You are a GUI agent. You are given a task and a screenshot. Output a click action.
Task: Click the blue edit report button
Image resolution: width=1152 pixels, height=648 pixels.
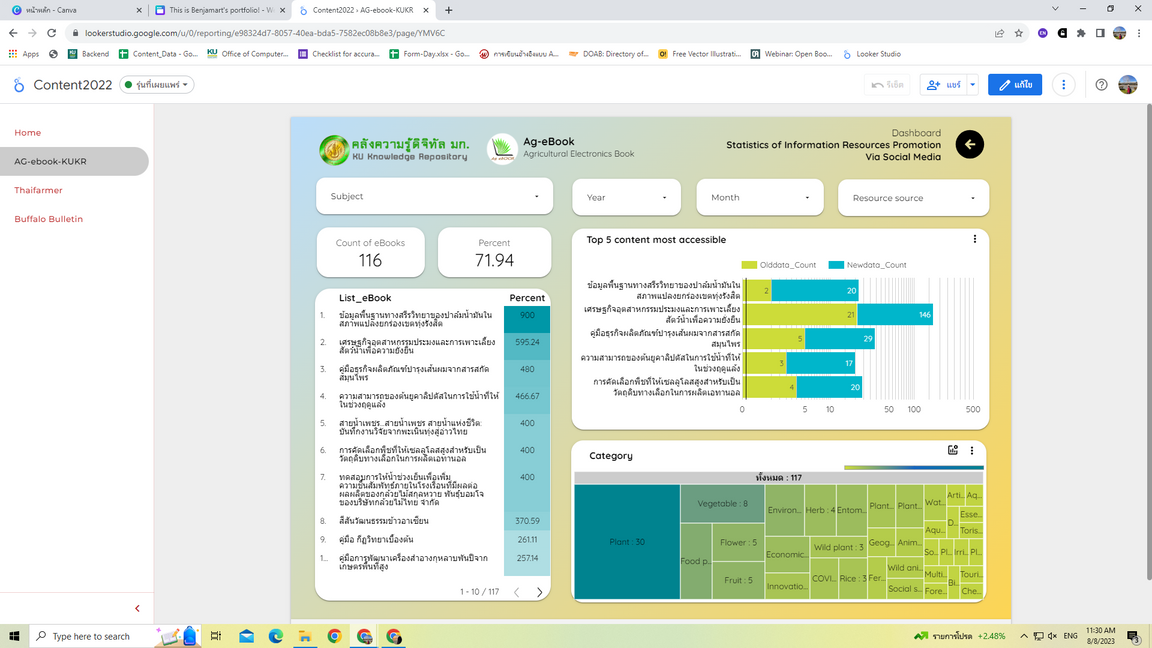tap(1014, 85)
